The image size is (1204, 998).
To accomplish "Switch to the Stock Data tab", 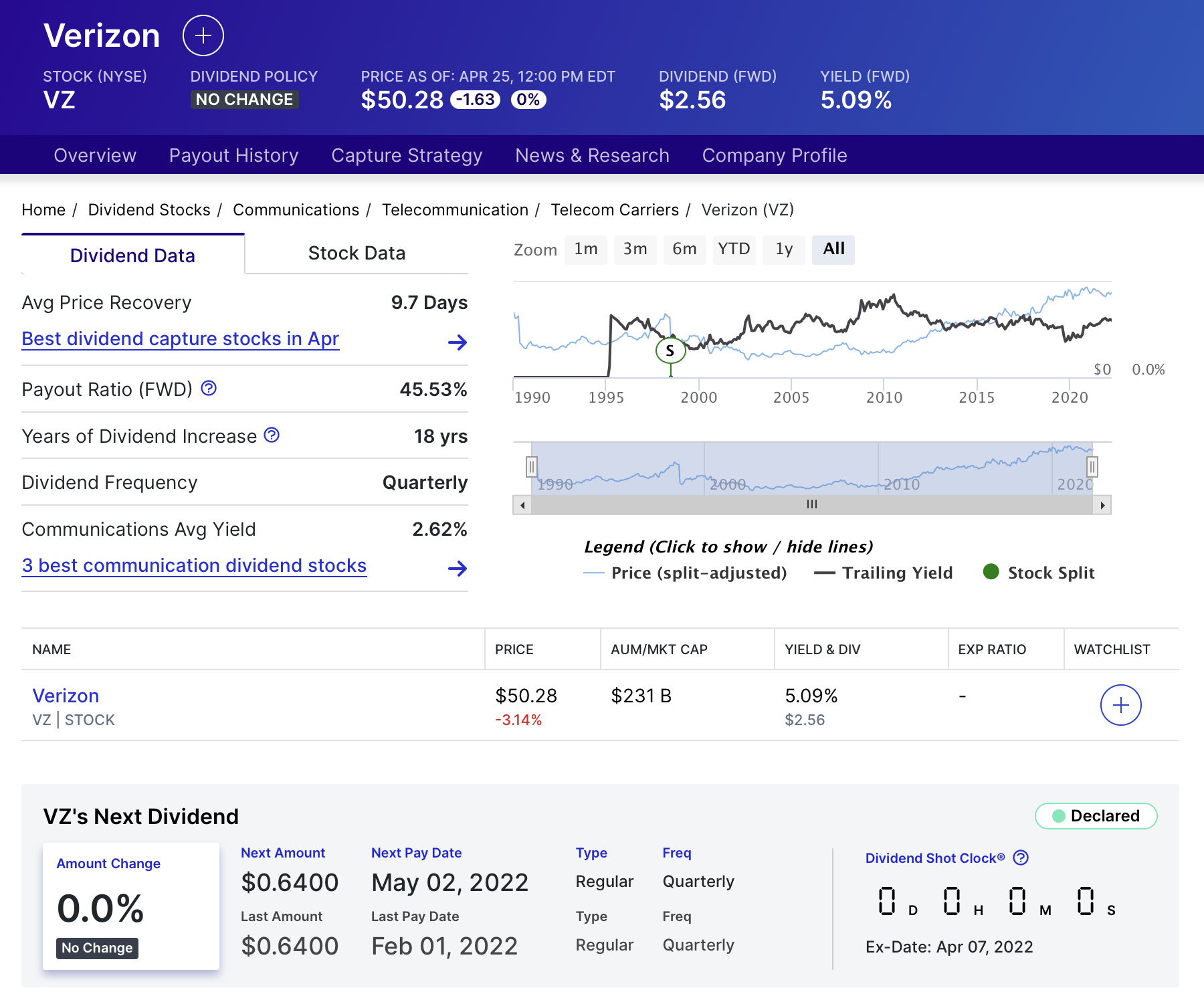I will [357, 254].
